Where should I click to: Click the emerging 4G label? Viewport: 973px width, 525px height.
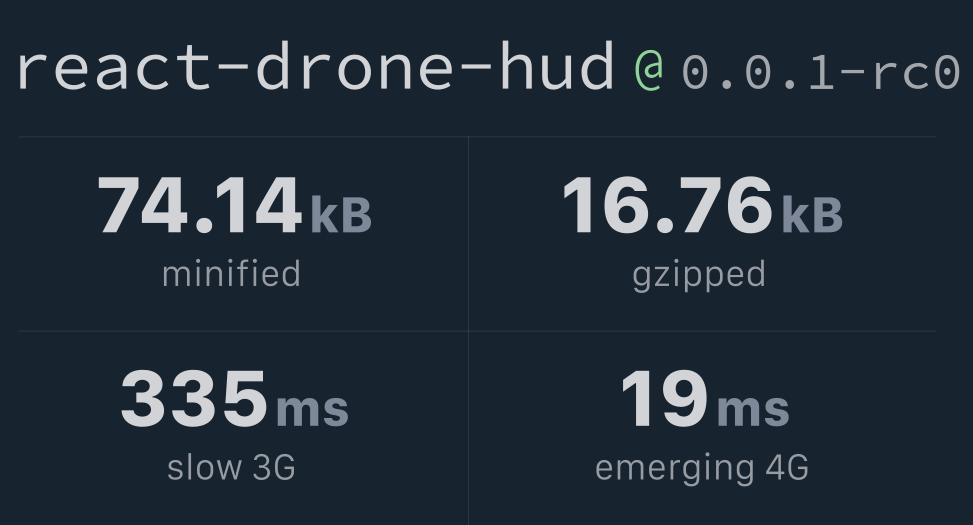[x=702, y=469]
